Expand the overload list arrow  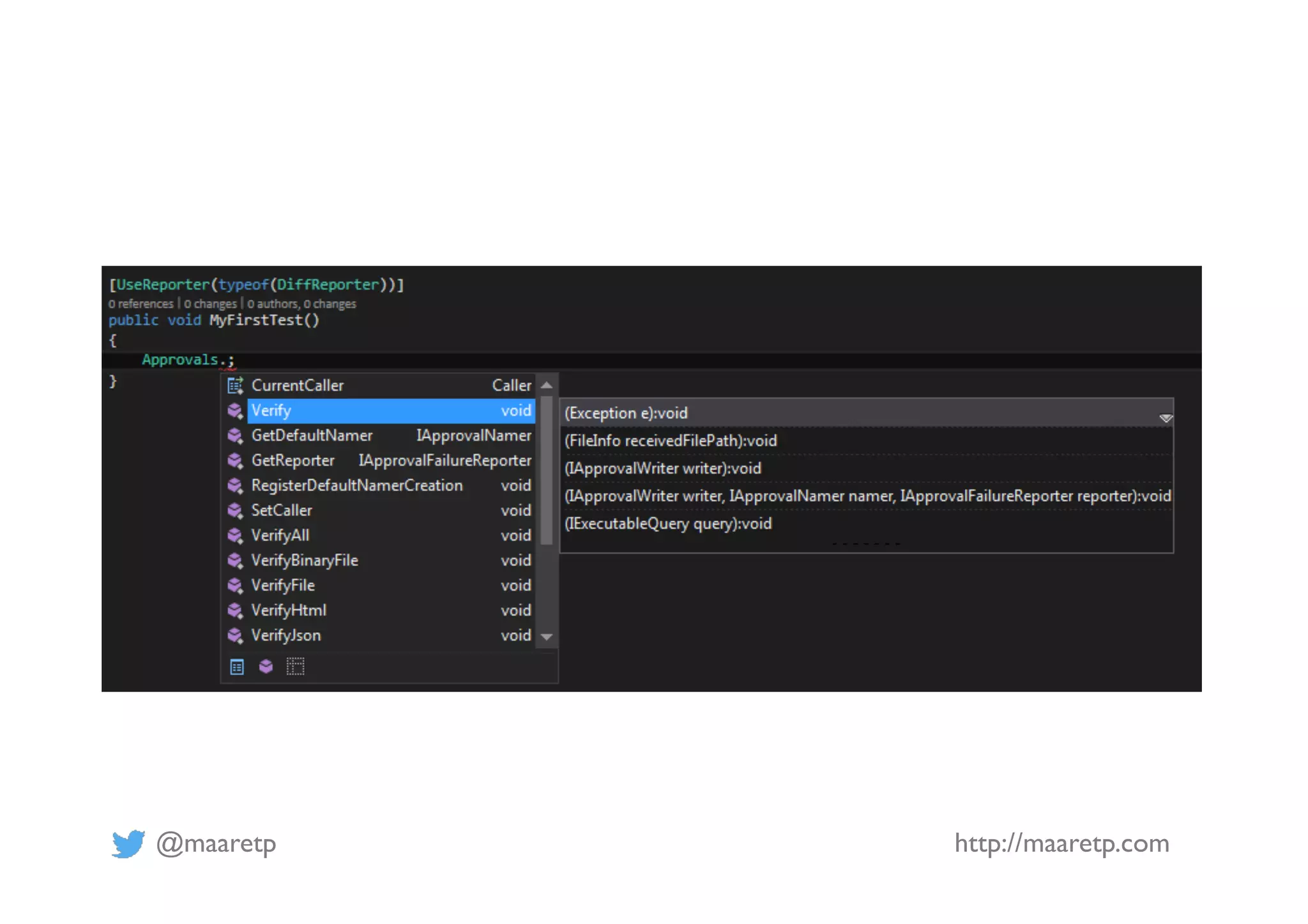point(1166,418)
